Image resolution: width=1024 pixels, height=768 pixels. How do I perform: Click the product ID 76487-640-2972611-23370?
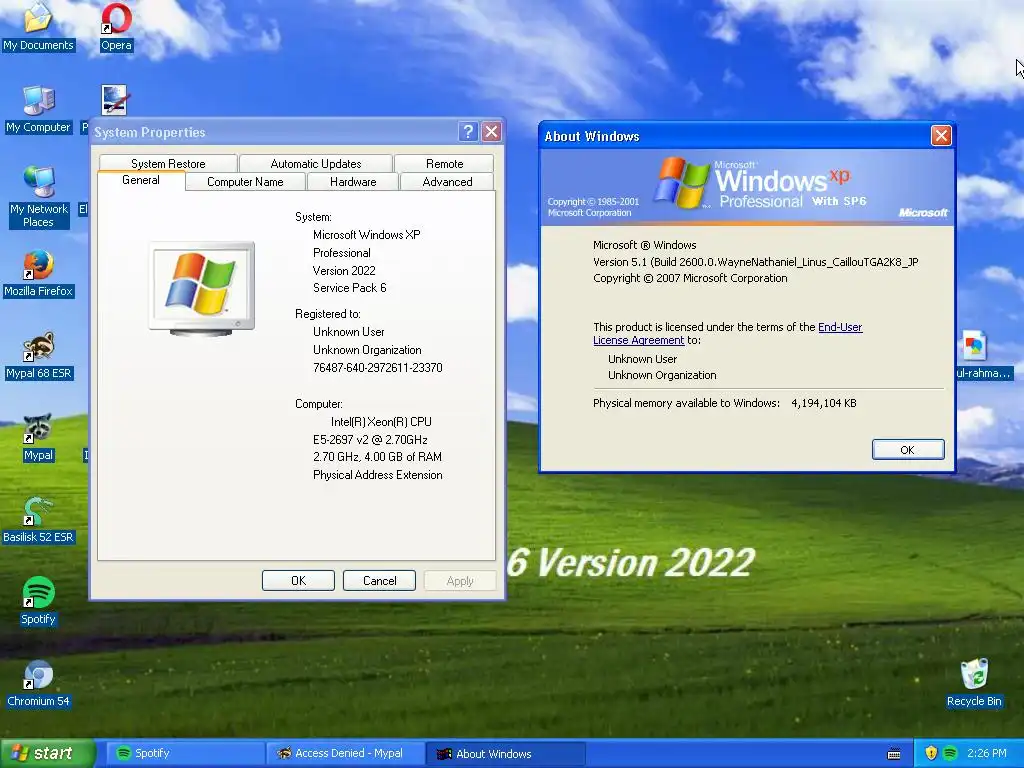tap(377, 368)
